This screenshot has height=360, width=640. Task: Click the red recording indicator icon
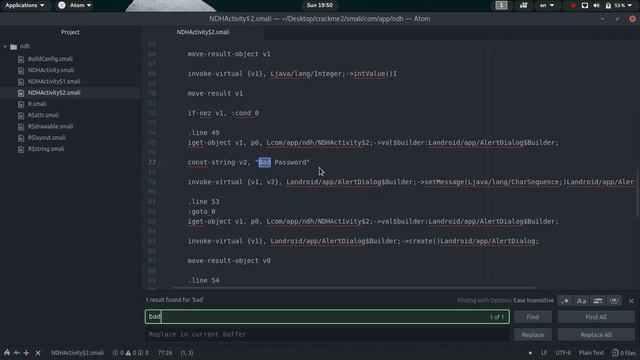(x=573, y=6)
